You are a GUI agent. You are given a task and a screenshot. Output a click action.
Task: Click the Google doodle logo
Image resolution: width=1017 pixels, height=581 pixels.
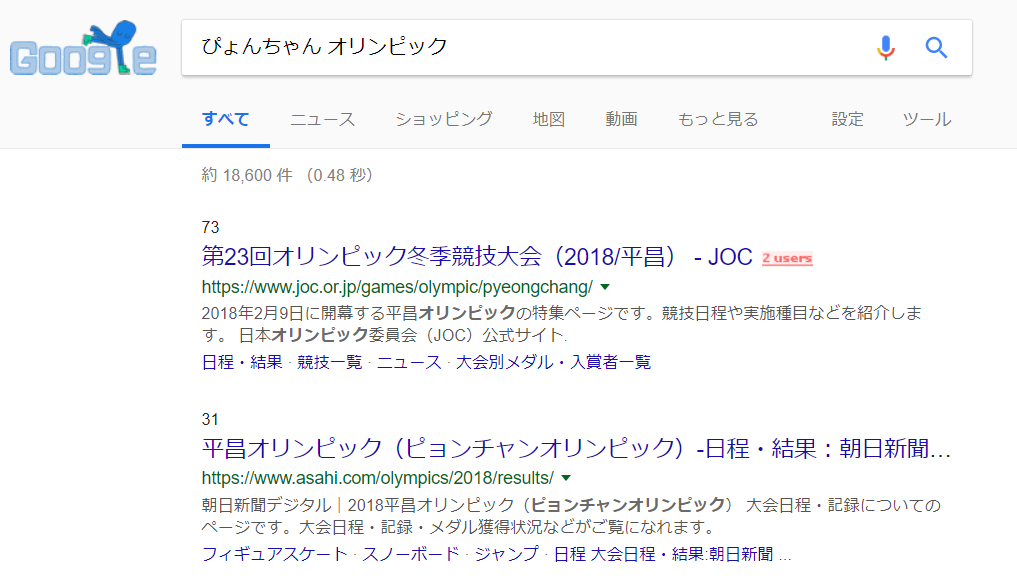pos(83,49)
